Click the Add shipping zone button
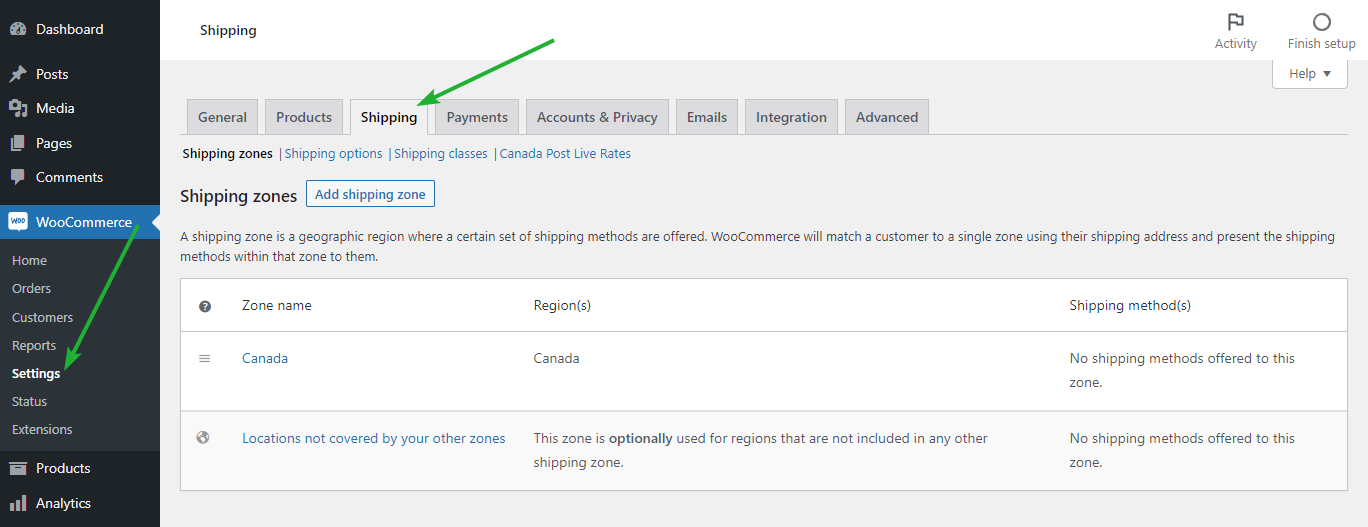 (370, 194)
